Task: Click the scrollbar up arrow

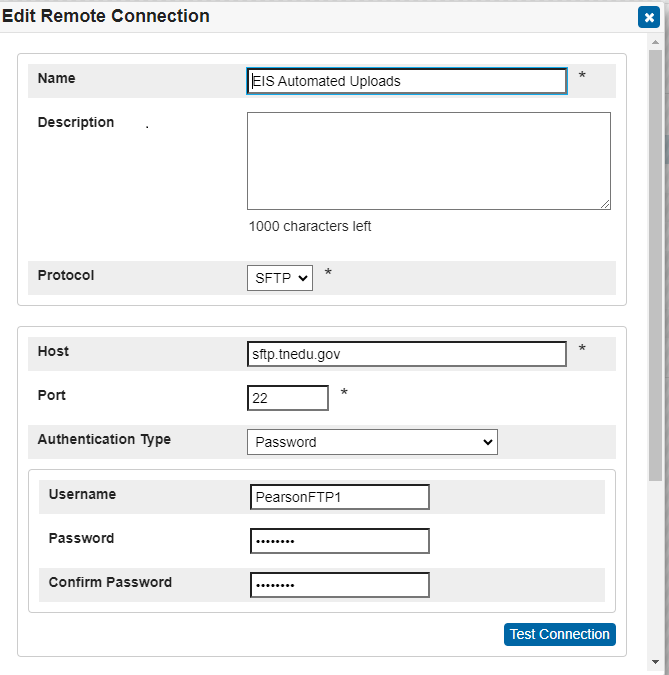Action: point(655,43)
